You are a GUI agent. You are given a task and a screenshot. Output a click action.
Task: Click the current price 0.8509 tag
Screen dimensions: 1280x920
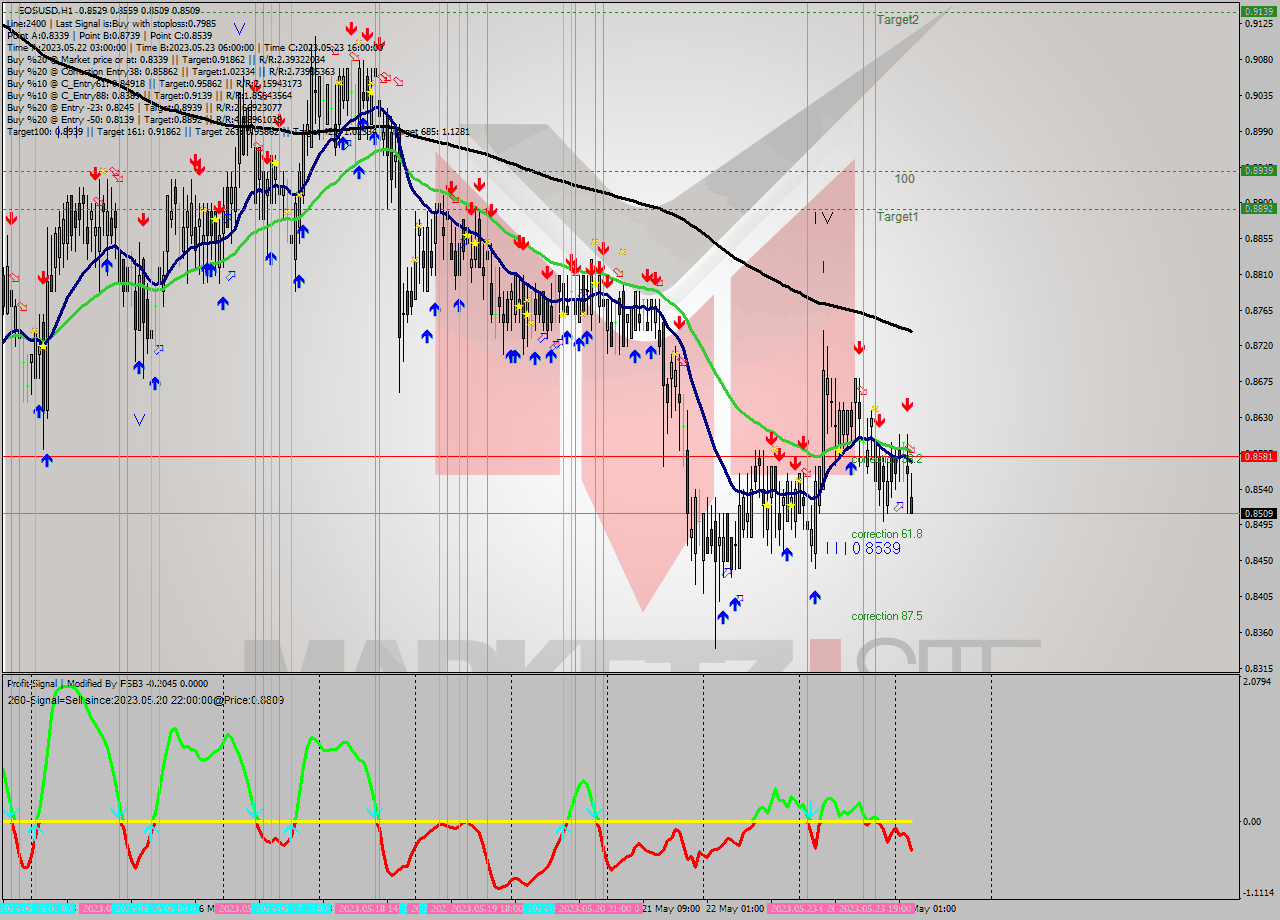(1257, 513)
